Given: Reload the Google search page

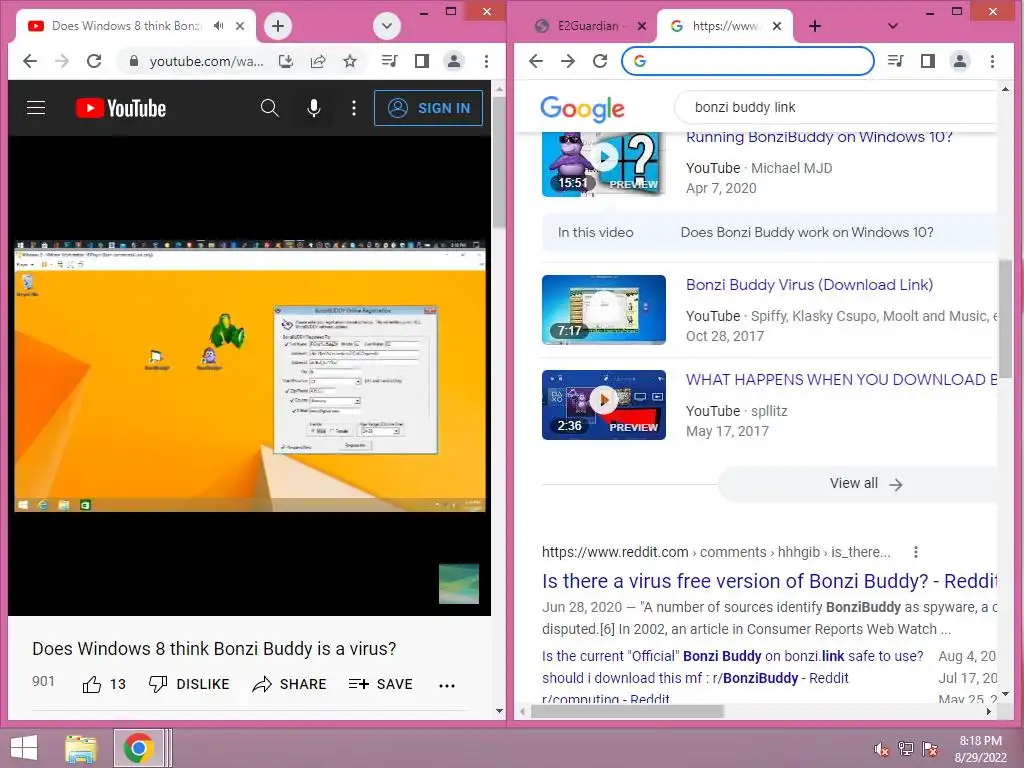Looking at the screenshot, I should coord(600,61).
